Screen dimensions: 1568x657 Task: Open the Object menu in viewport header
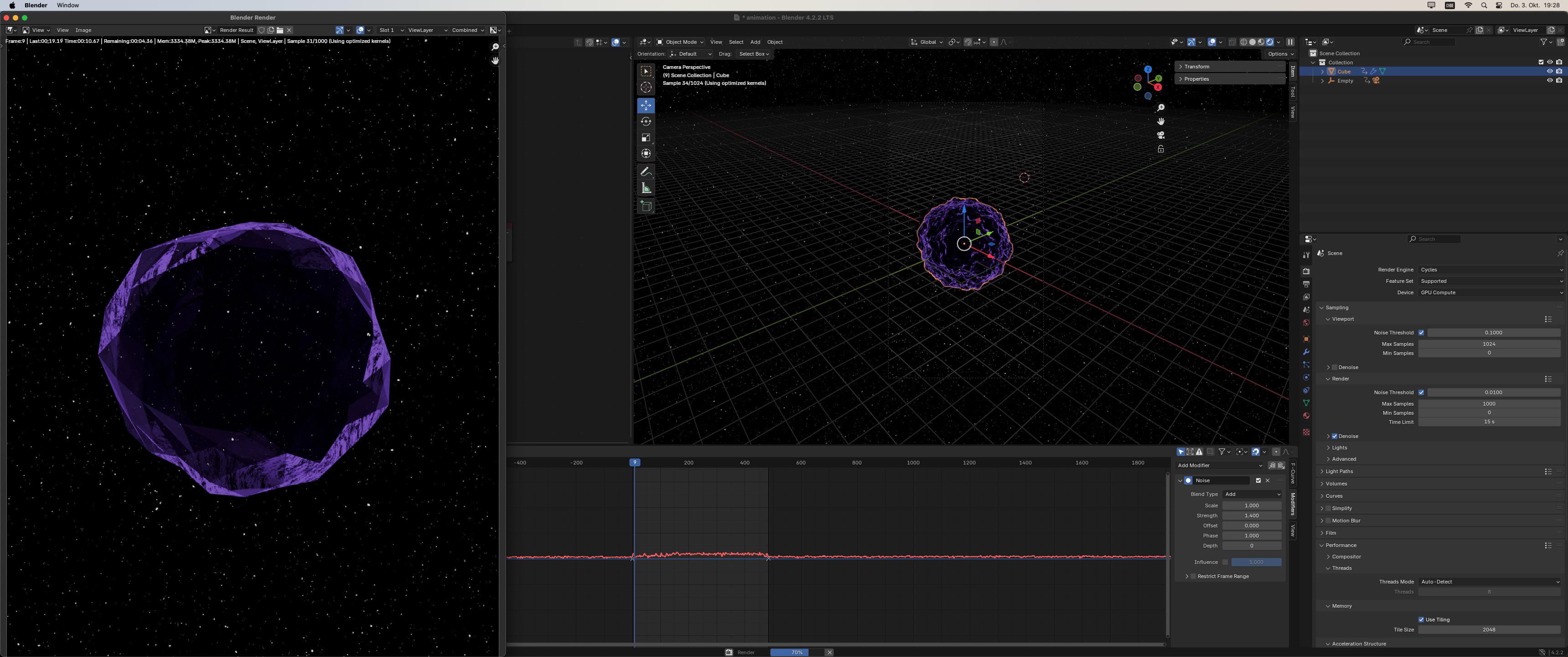[774, 42]
